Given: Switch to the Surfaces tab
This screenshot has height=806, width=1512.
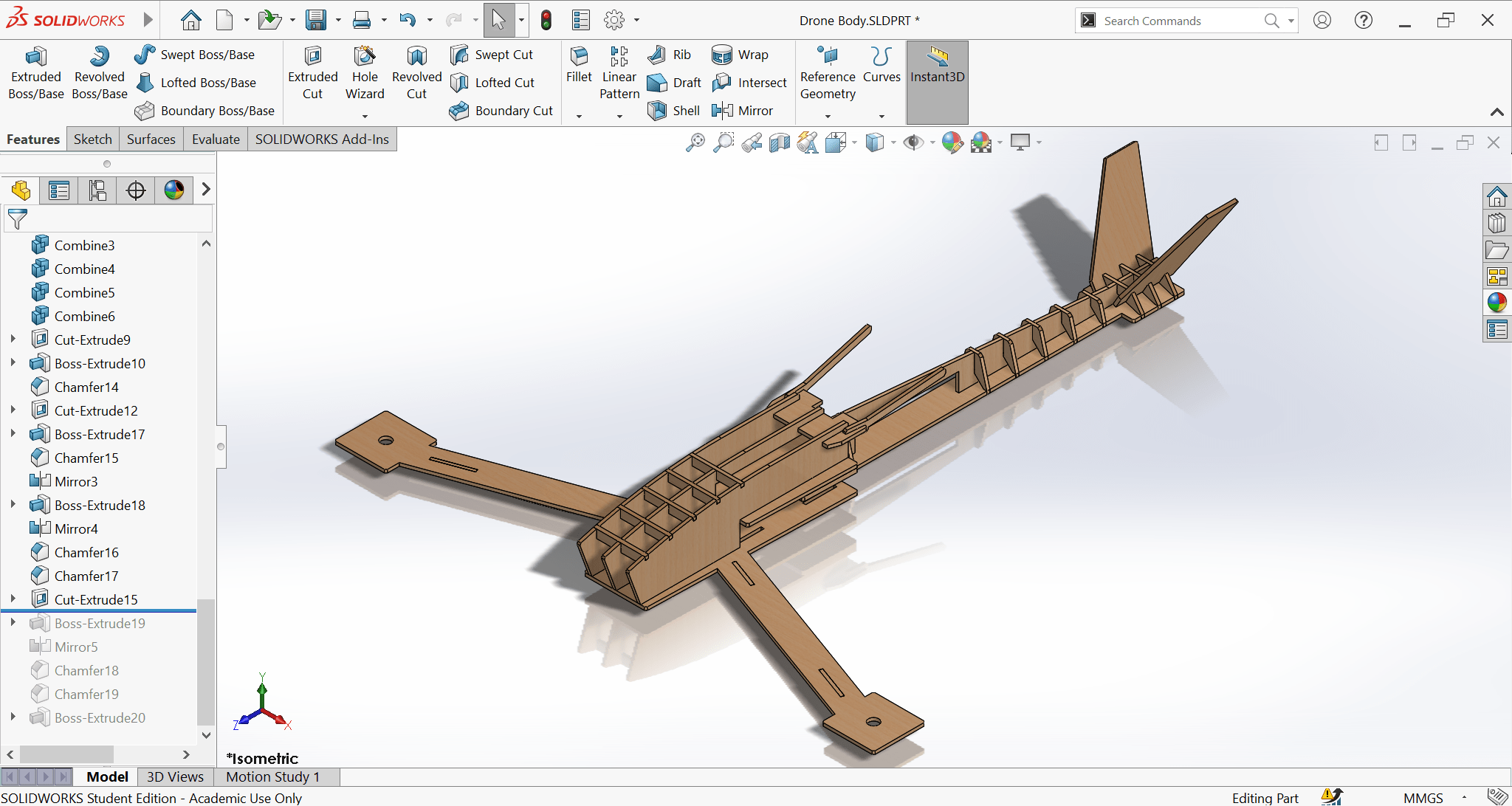Looking at the screenshot, I should 151,139.
